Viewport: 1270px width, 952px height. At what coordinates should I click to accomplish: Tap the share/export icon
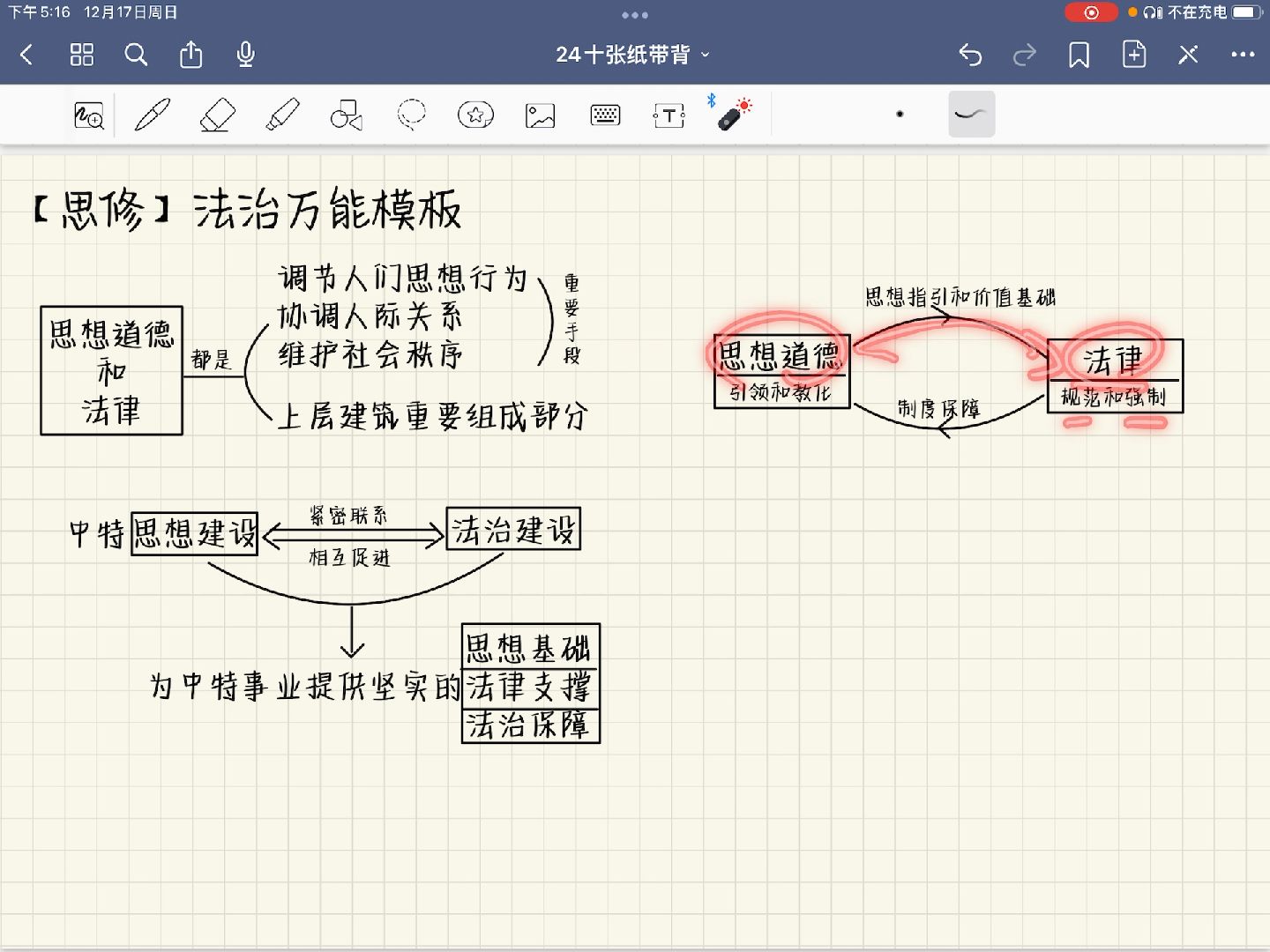coord(190,55)
